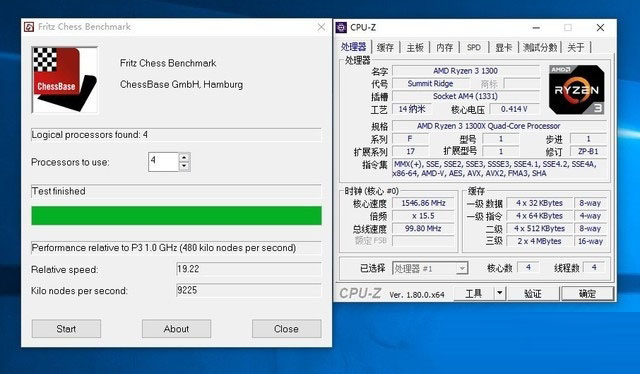Increase Processors to use with up arrow
The image size is (640, 374).
184,157
